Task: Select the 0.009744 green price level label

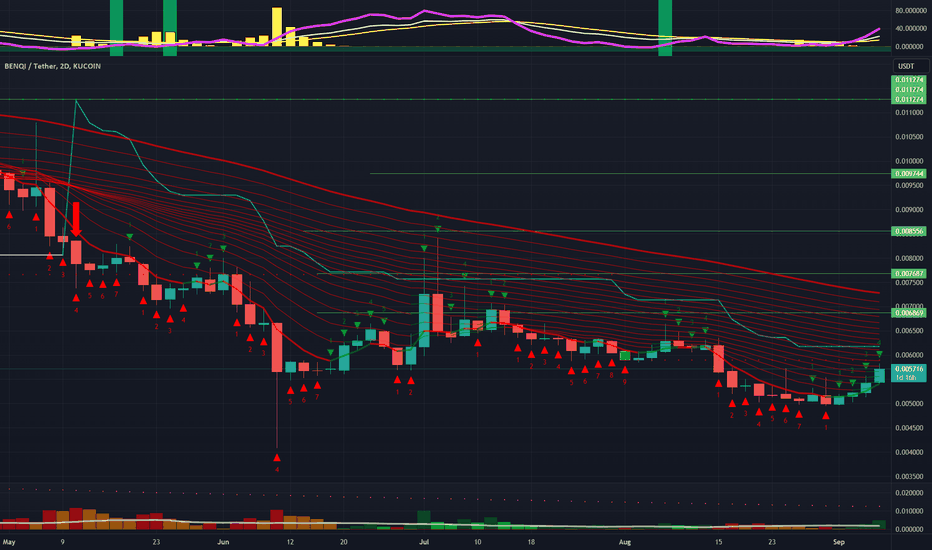Action: coord(909,174)
